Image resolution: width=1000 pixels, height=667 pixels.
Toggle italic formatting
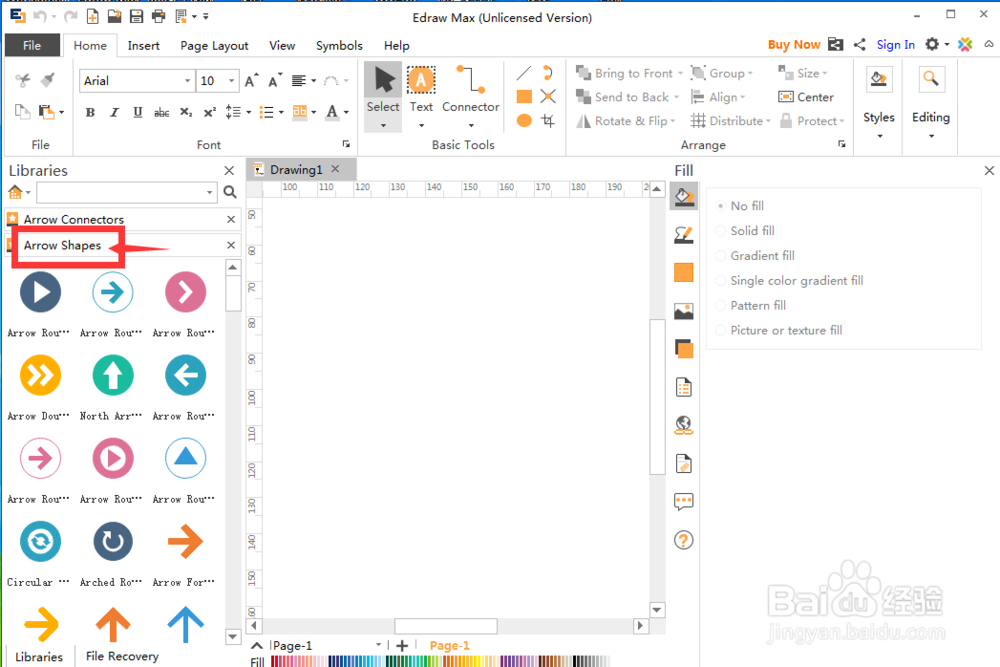[x=114, y=112]
